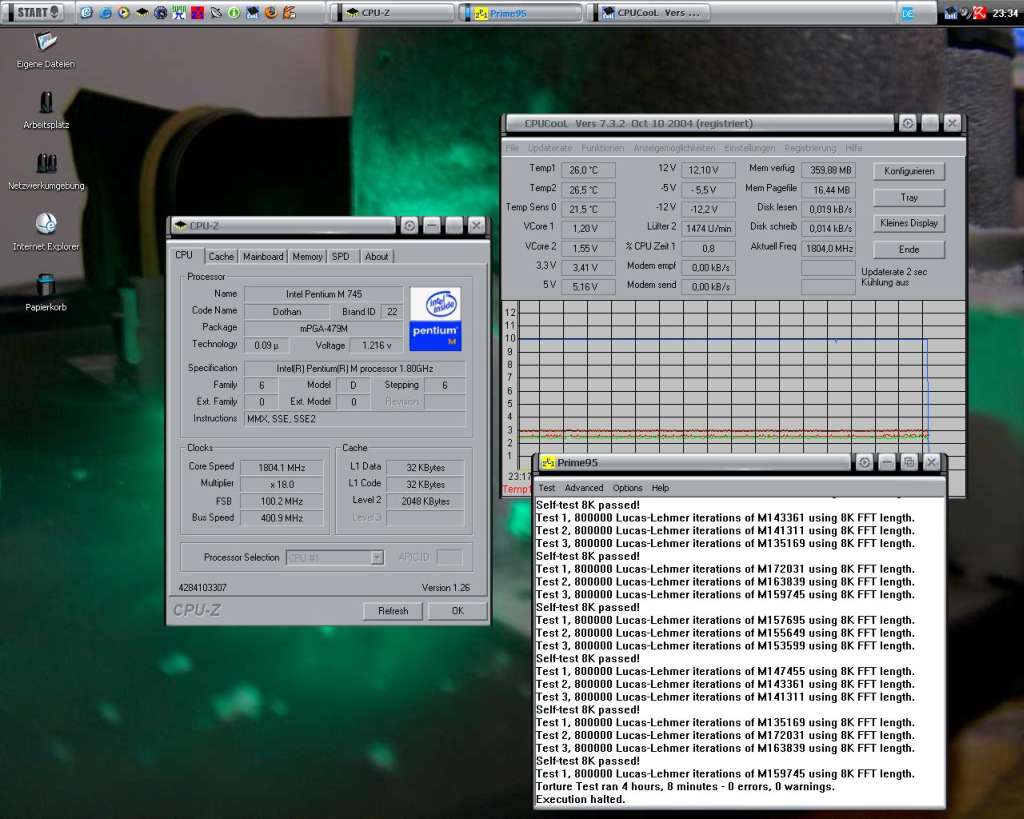Open the Einstellungen menu in CPUCool
The image size is (1024, 819).
[750, 148]
